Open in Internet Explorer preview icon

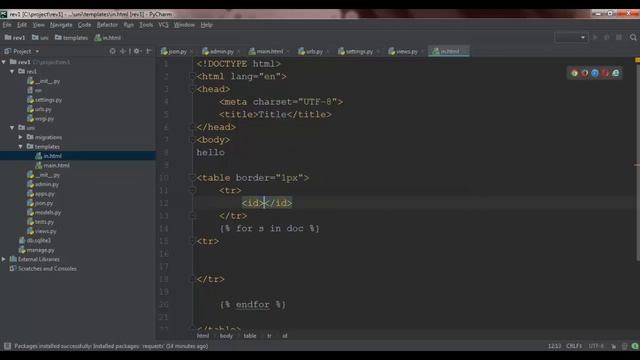pos(616,73)
